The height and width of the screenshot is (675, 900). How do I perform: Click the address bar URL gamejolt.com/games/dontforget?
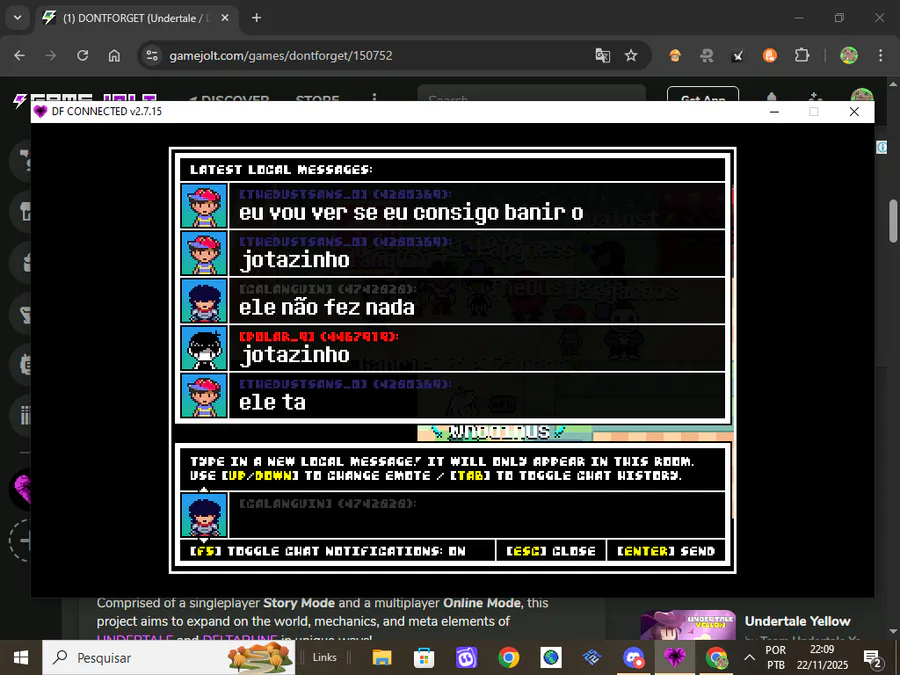[x=281, y=56]
